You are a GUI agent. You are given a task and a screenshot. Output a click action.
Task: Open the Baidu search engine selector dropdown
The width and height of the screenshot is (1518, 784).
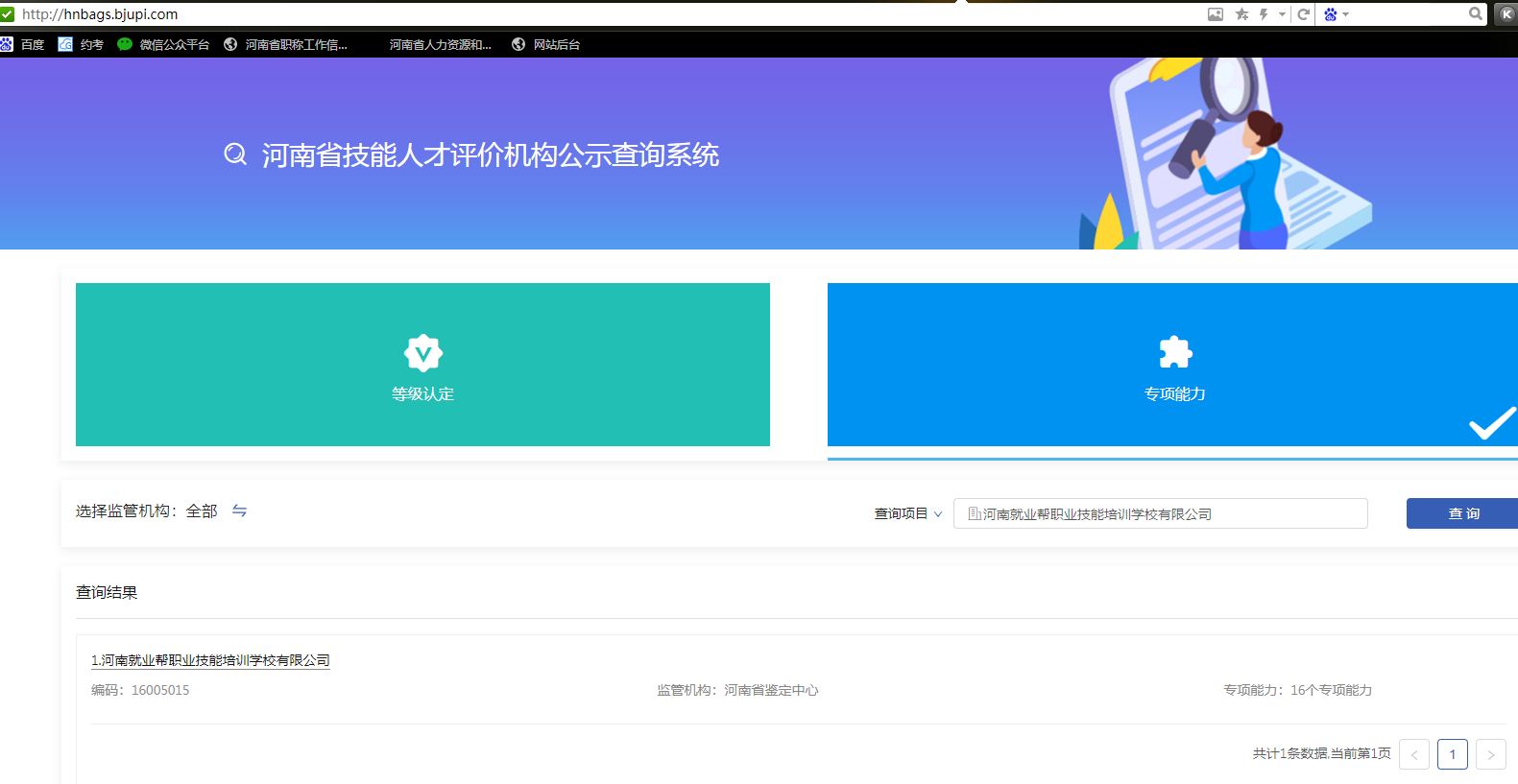coord(1336,14)
